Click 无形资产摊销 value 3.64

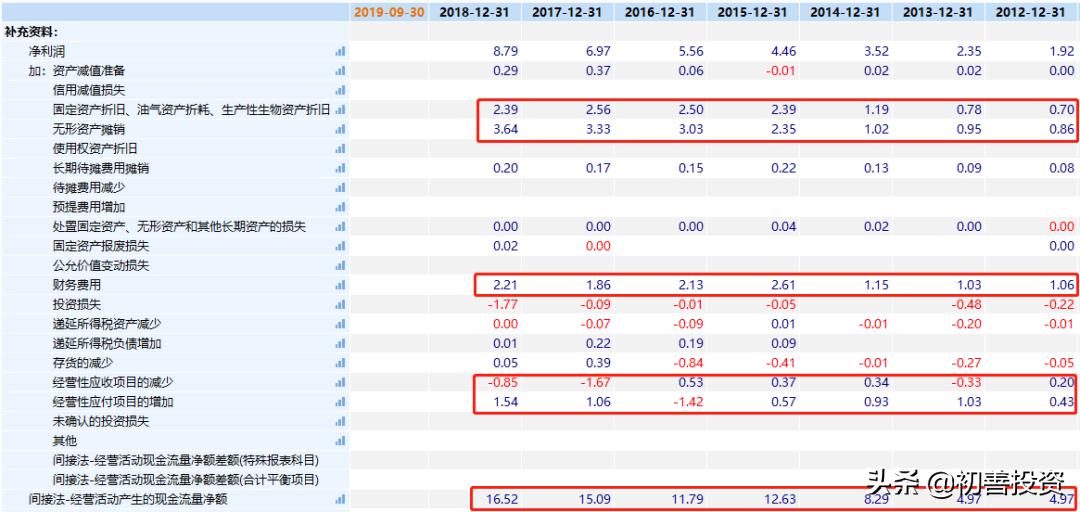point(506,129)
